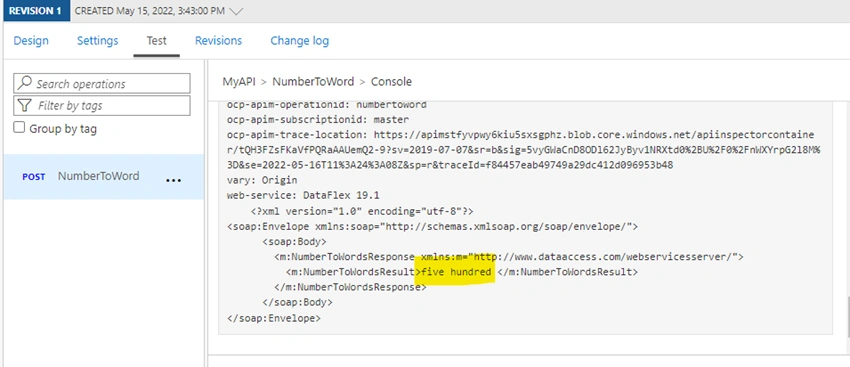
Task: Switch to the Settings tab
Action: [x=98, y=41]
